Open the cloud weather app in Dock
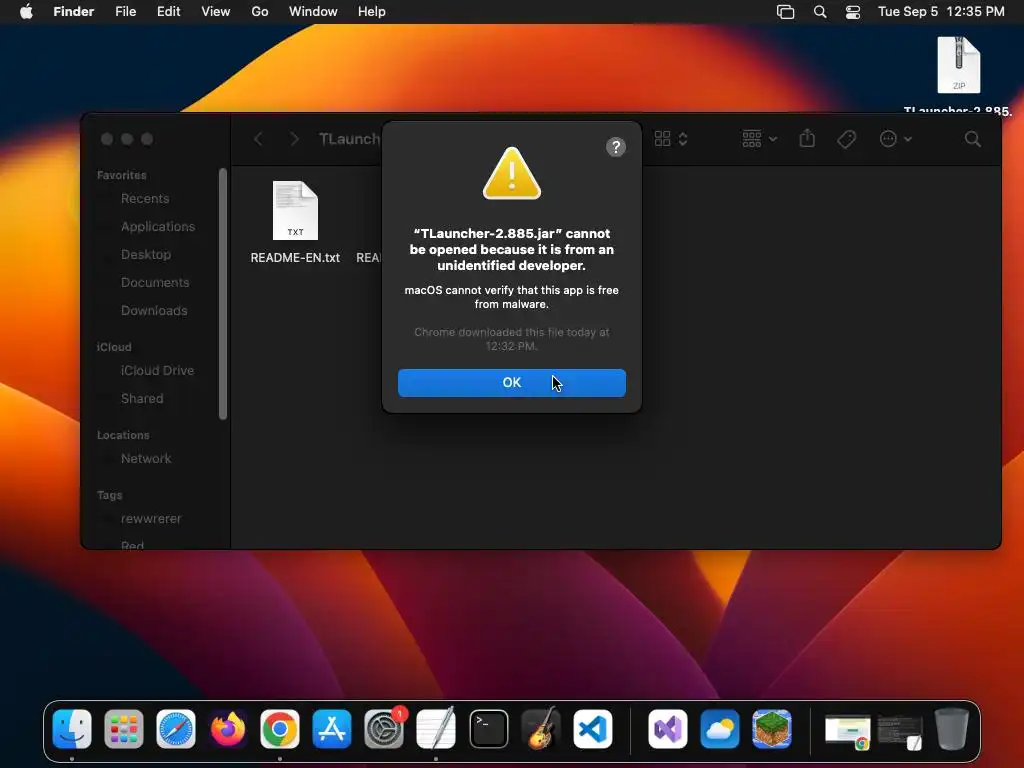 point(720,729)
